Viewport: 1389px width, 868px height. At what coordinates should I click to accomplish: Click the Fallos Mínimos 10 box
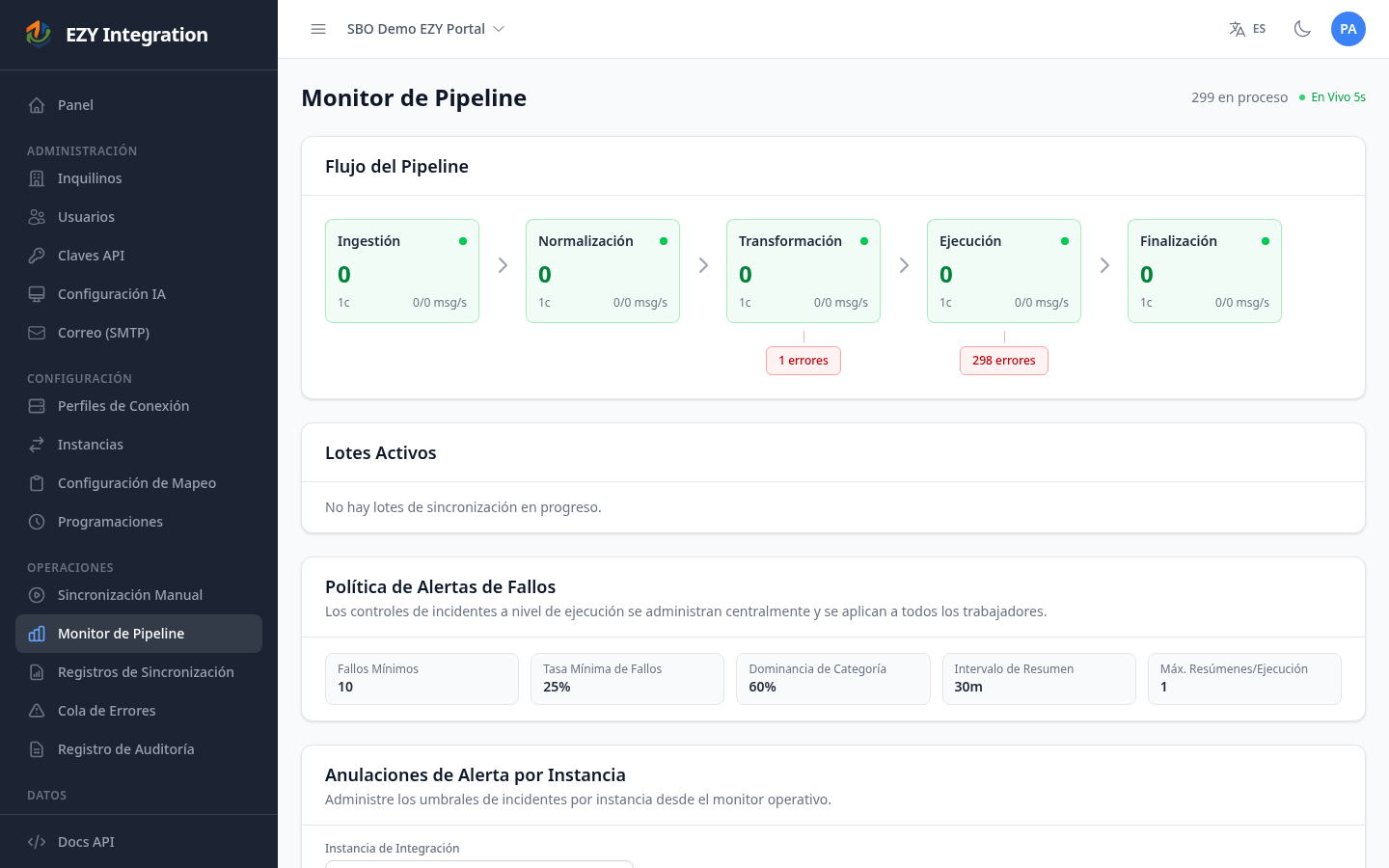pyautogui.click(x=422, y=679)
